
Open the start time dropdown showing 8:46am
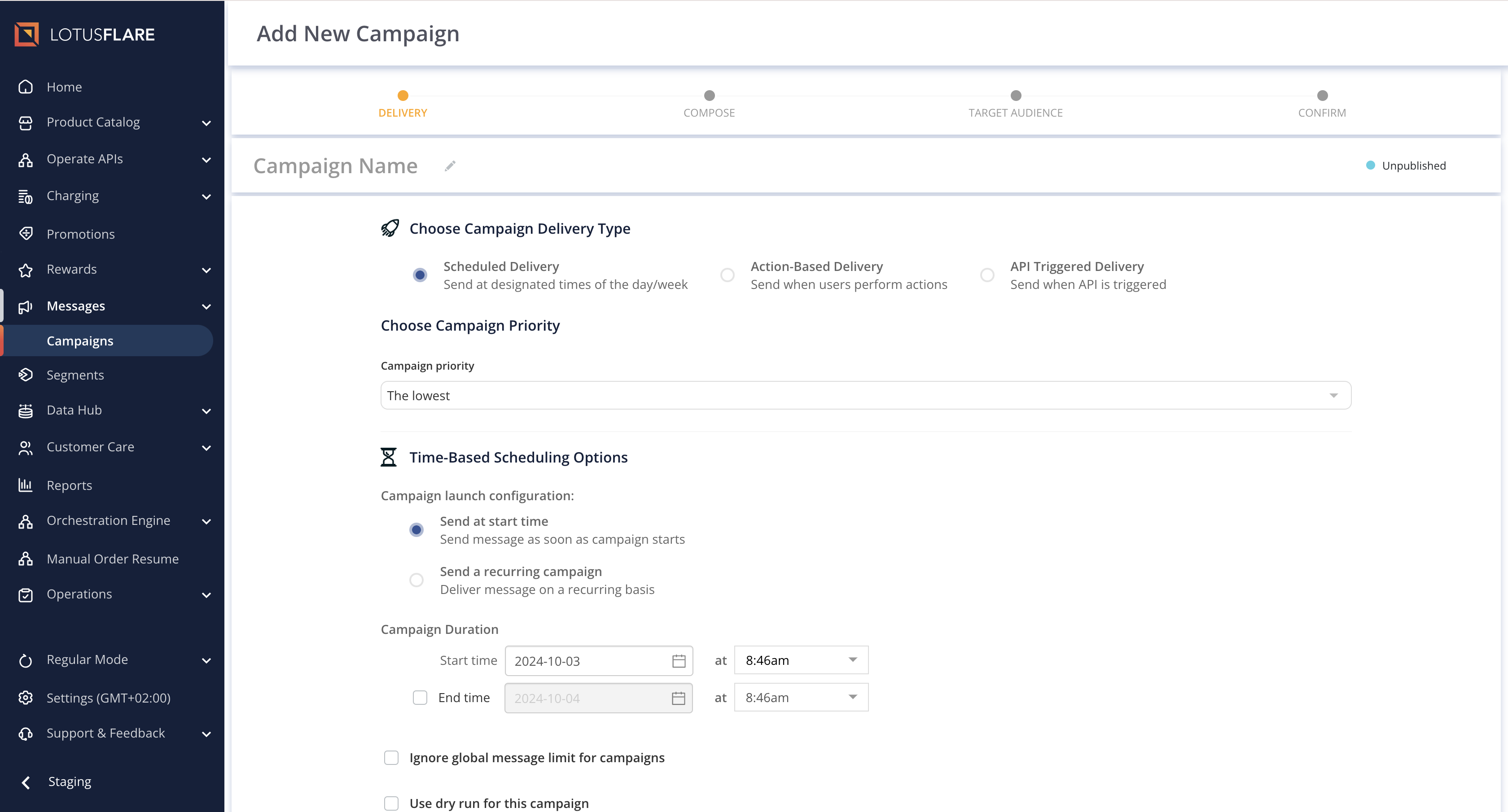(801, 660)
